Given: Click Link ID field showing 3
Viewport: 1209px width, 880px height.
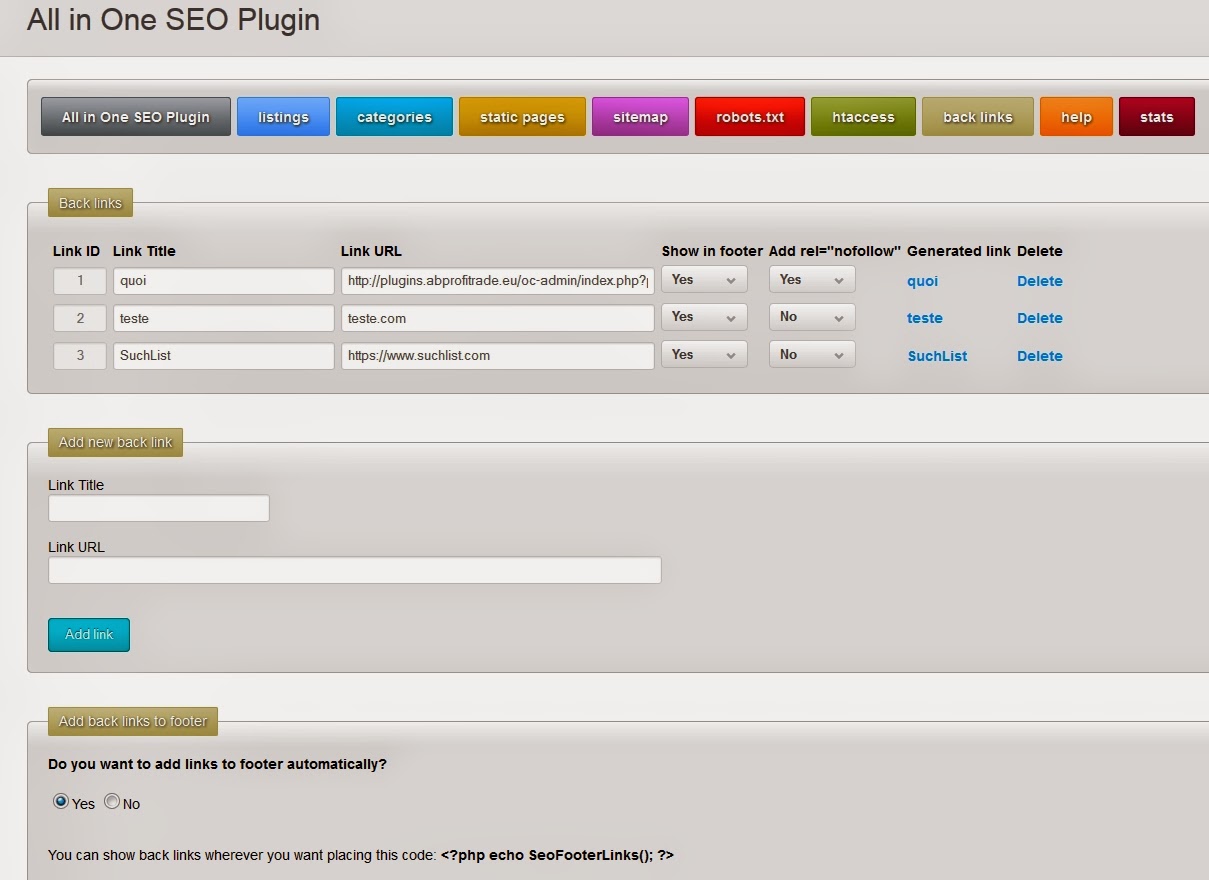Looking at the screenshot, I should coord(80,356).
